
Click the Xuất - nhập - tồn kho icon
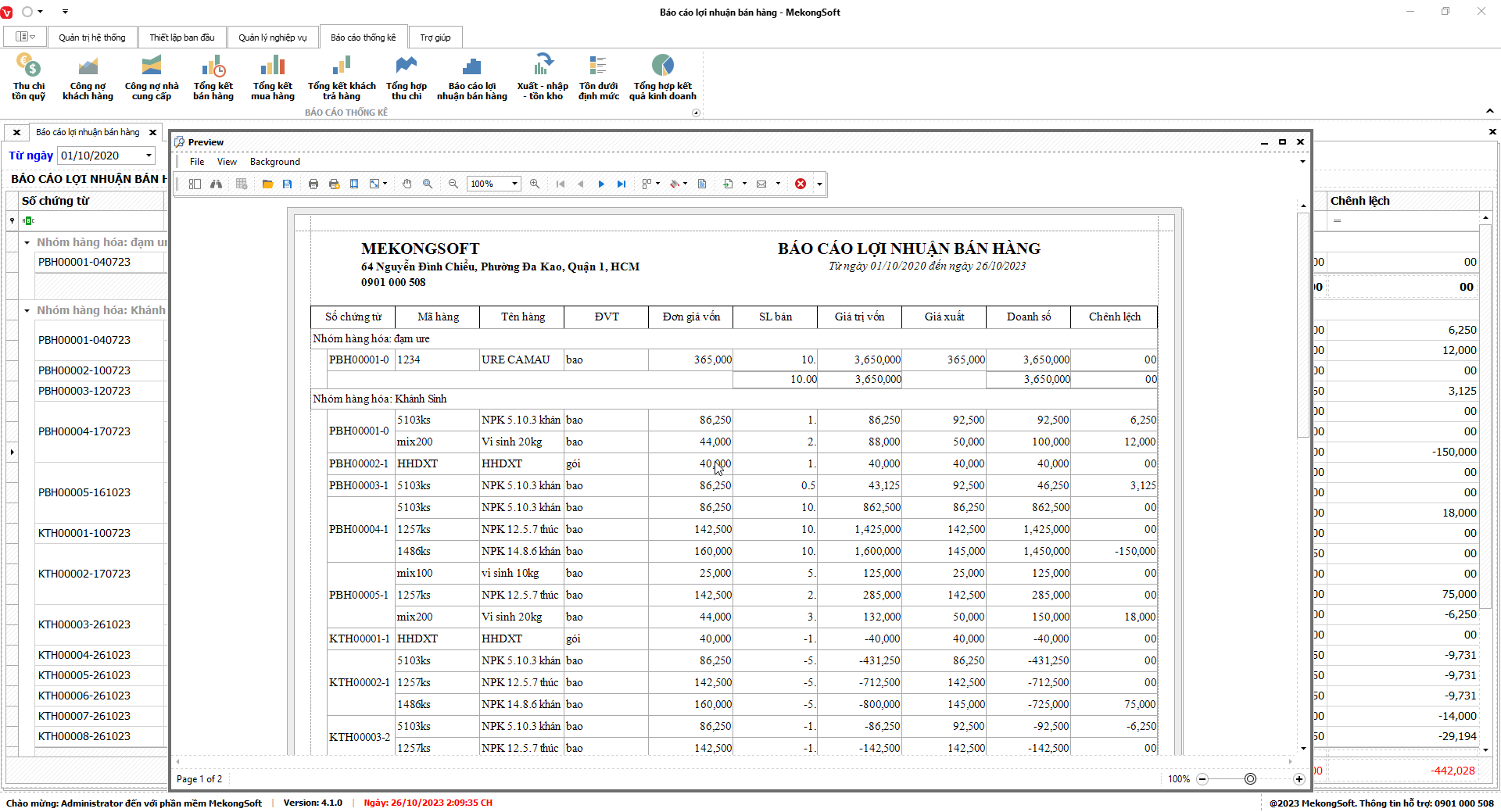point(543,77)
